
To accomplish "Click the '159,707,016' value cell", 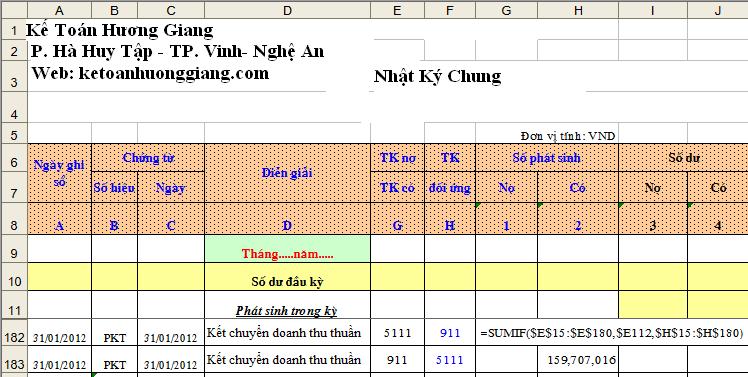I will (578, 360).
